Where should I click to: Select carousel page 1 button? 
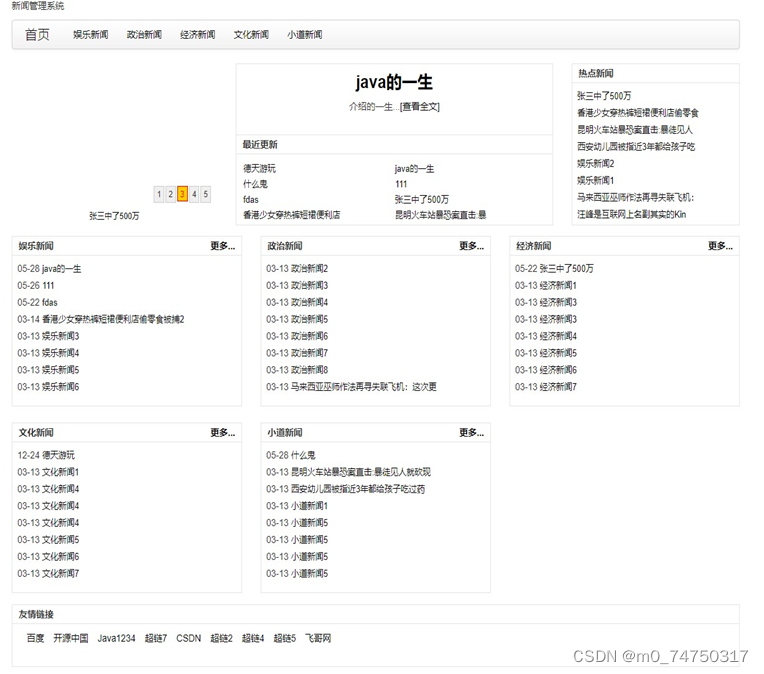pyautogui.click(x=159, y=194)
